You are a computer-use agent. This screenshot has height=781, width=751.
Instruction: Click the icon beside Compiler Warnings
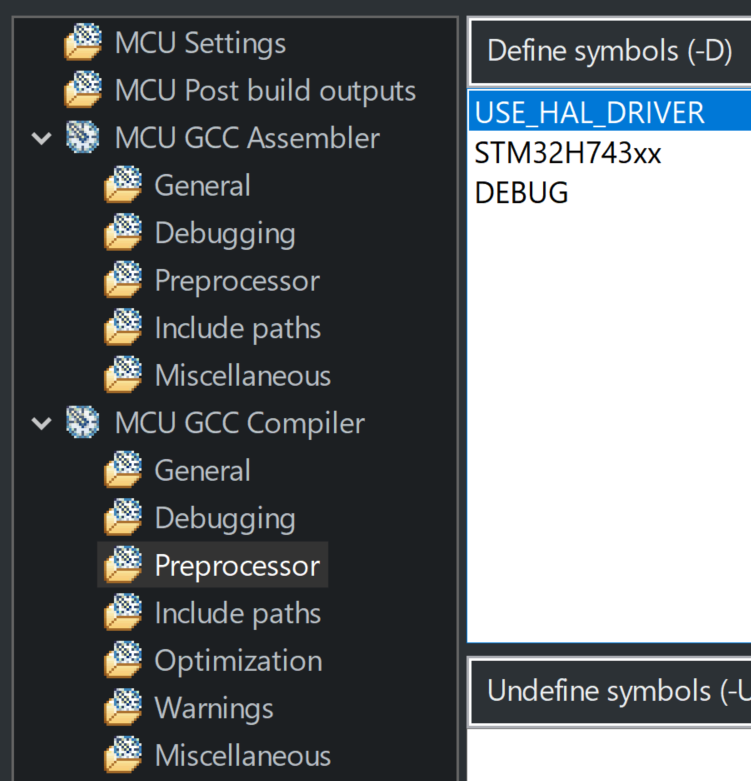pos(124,707)
